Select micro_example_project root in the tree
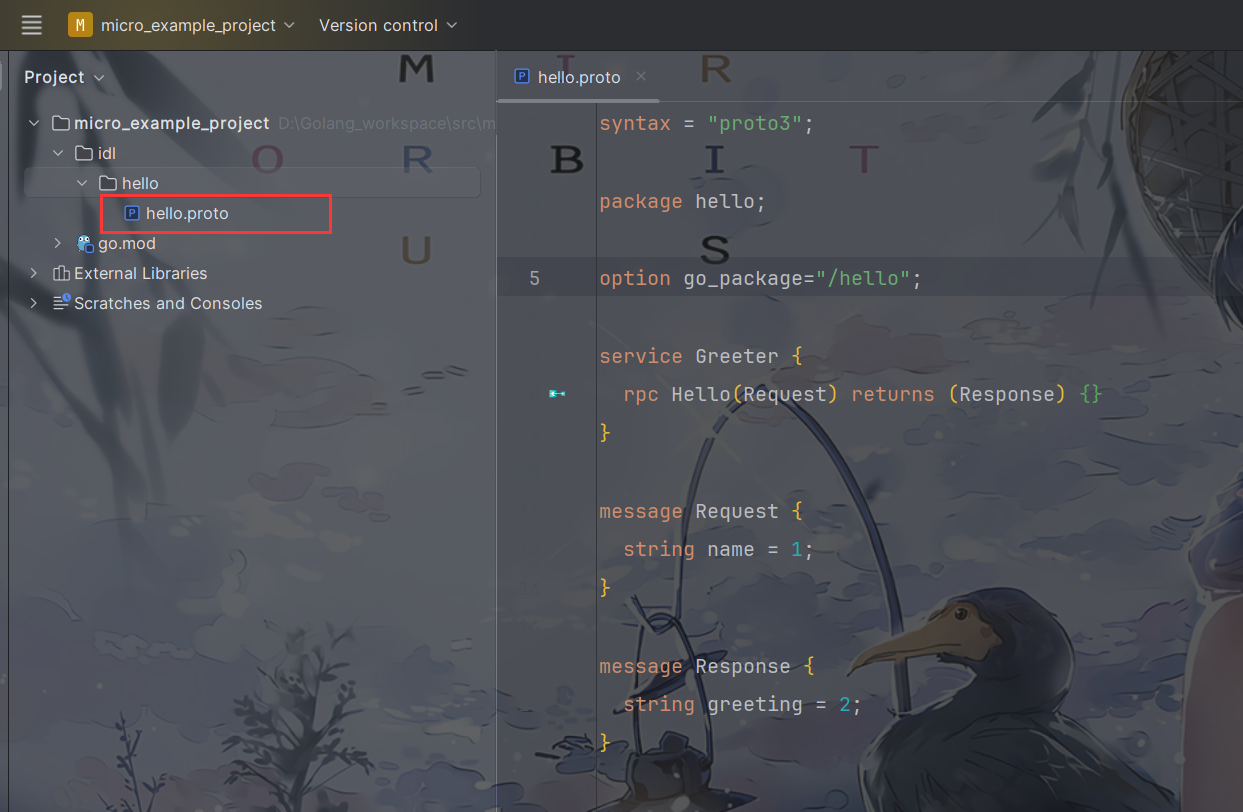 pyautogui.click(x=171, y=123)
